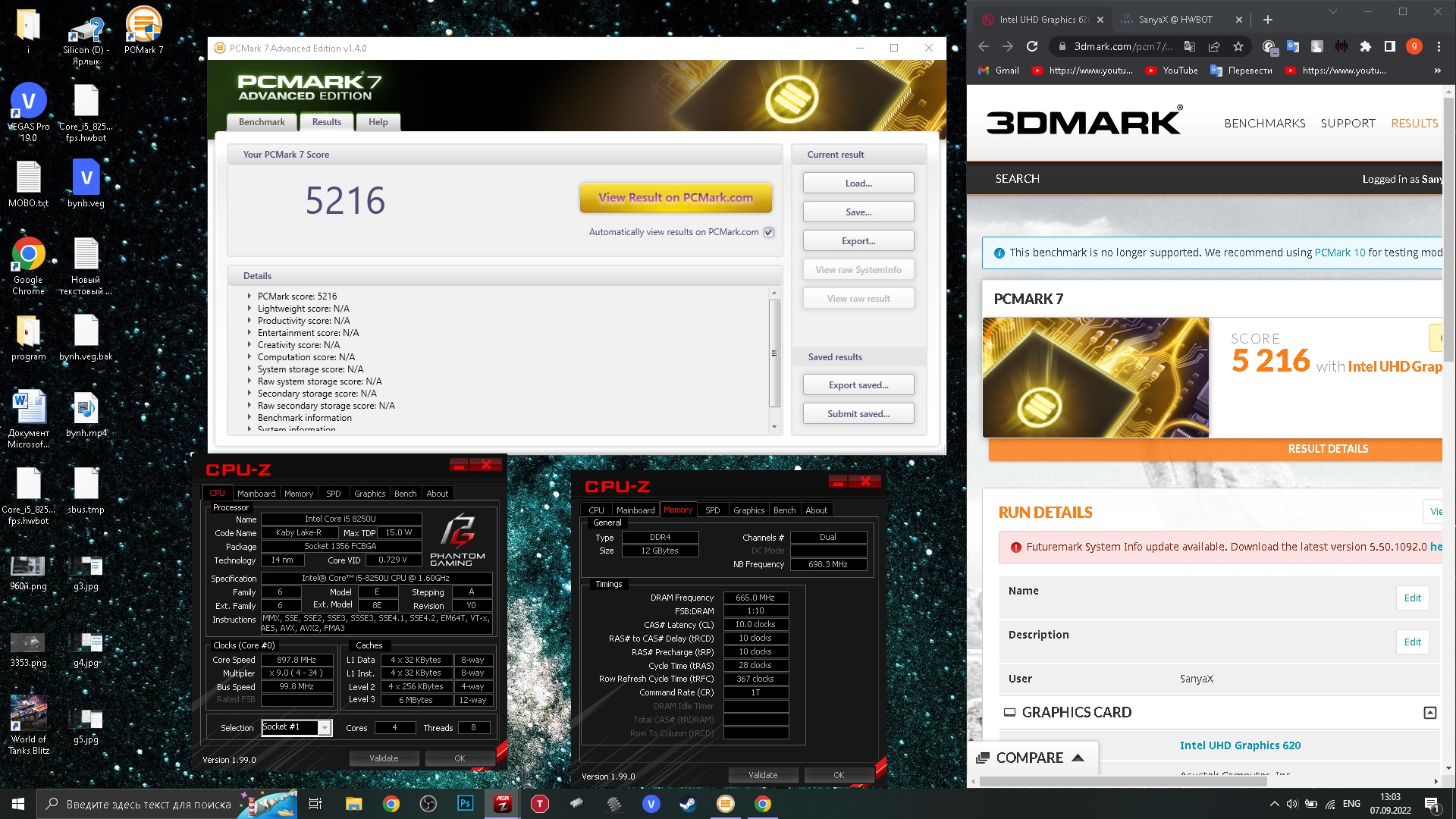Open Photoshop from the taskbar
This screenshot has width=1456, height=819.
466,804
